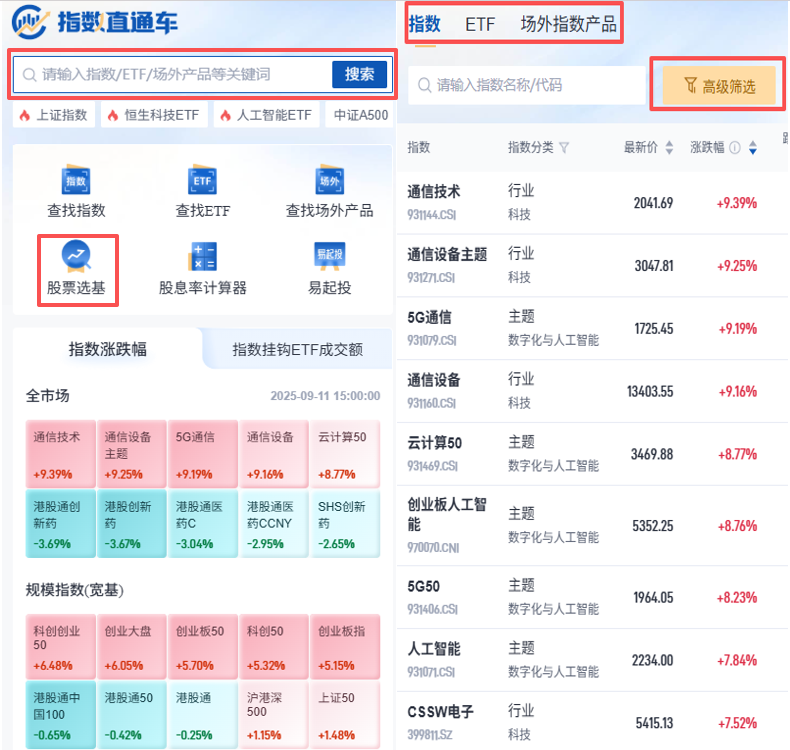Screen dimensions: 790x750
Task: Focus the 请输入指数名称/代码 input field
Action: 526,86
